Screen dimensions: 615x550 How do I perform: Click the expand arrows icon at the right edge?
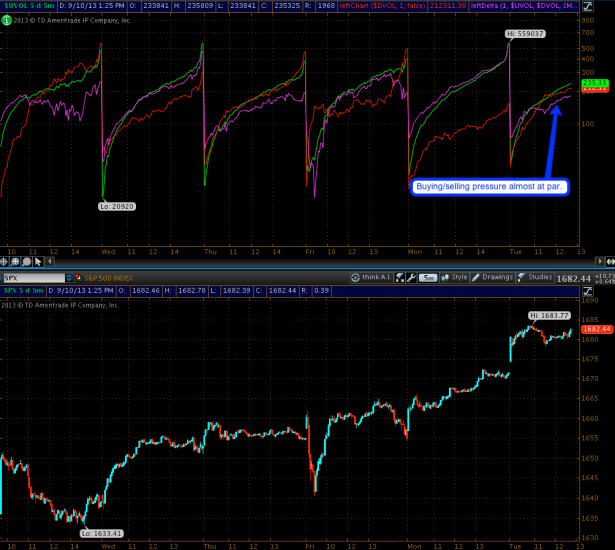(610, 261)
